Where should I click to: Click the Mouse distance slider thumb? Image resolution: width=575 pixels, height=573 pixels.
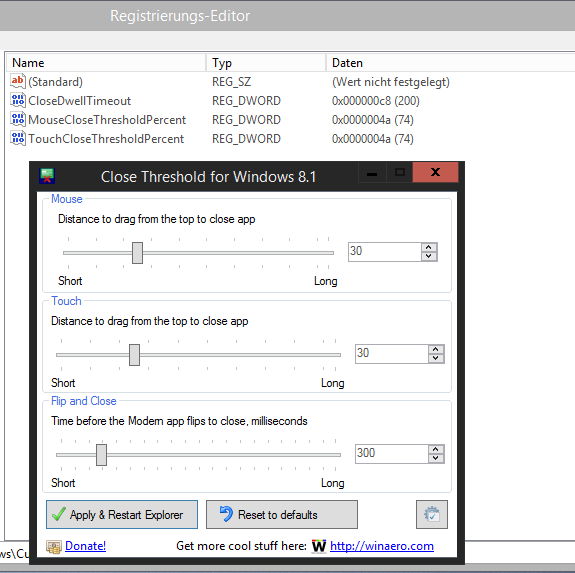[x=138, y=253]
